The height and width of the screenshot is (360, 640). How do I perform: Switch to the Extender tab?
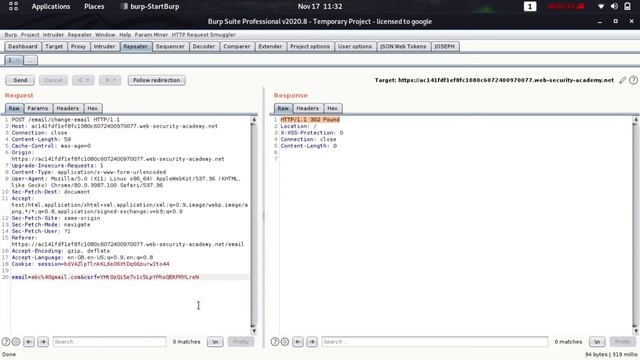(x=270, y=47)
